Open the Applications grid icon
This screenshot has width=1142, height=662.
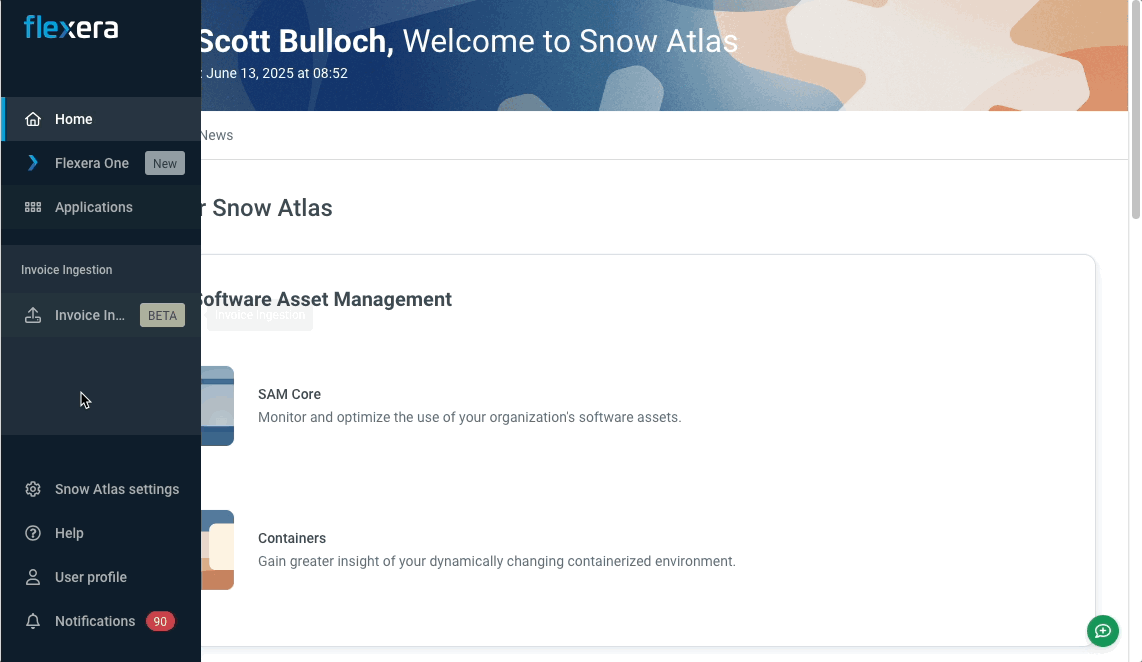click(x=33, y=207)
